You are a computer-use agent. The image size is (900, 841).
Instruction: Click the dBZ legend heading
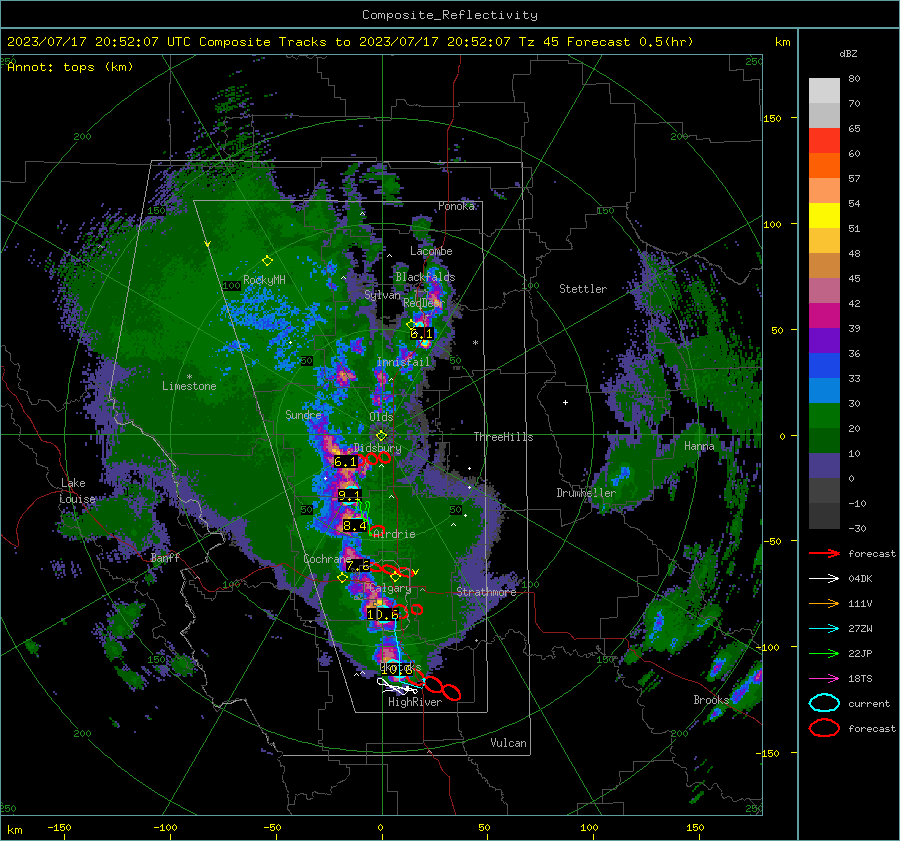[x=848, y=53]
